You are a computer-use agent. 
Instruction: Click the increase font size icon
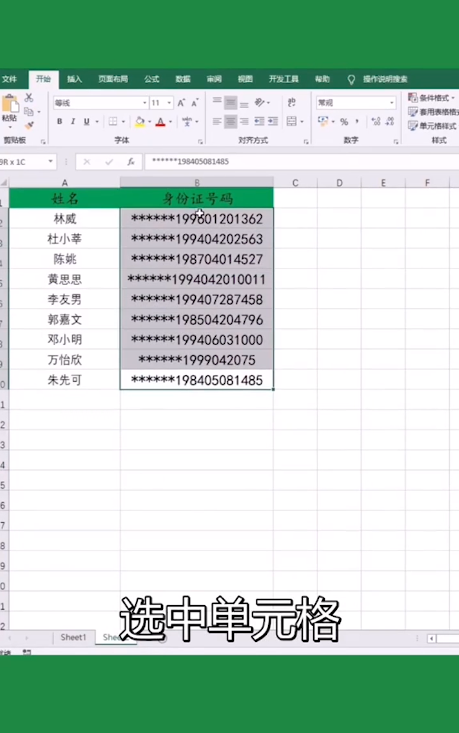[181, 103]
